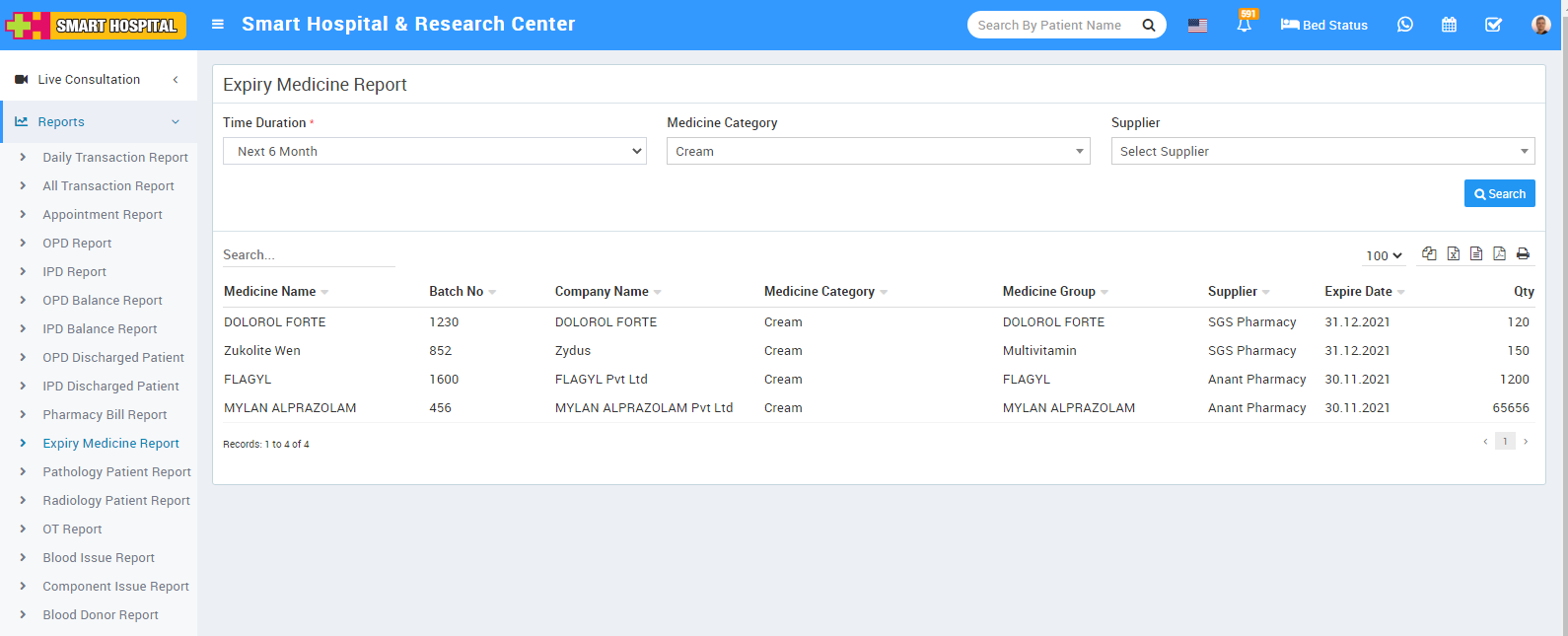Click the copy table icon
The height and width of the screenshot is (636, 1568).
tap(1429, 254)
